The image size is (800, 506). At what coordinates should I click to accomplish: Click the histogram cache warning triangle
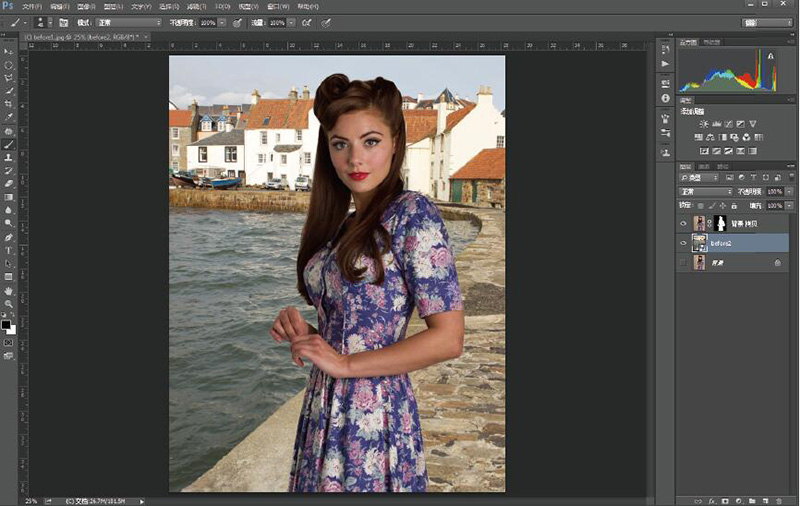pos(771,56)
